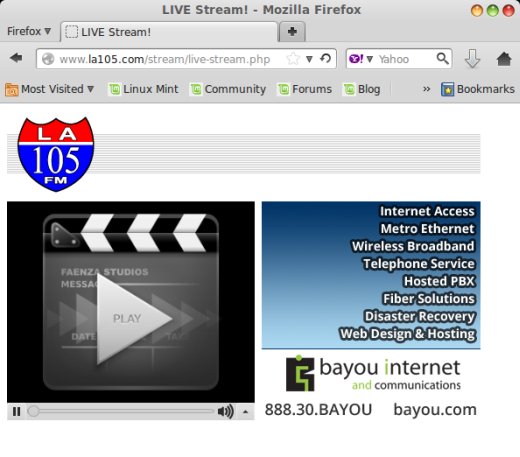The height and width of the screenshot is (457, 520).
Task: Click the Internet Access ad text
Action: point(427,211)
